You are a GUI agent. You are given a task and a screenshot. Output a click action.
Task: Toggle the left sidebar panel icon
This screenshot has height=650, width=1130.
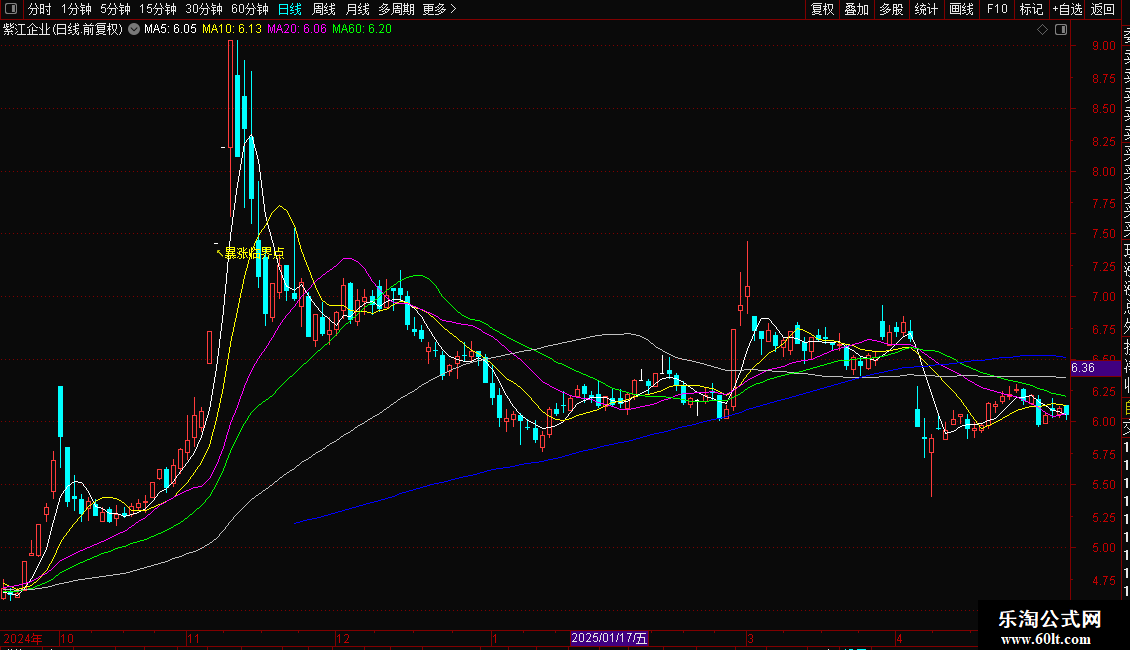click(x=11, y=9)
